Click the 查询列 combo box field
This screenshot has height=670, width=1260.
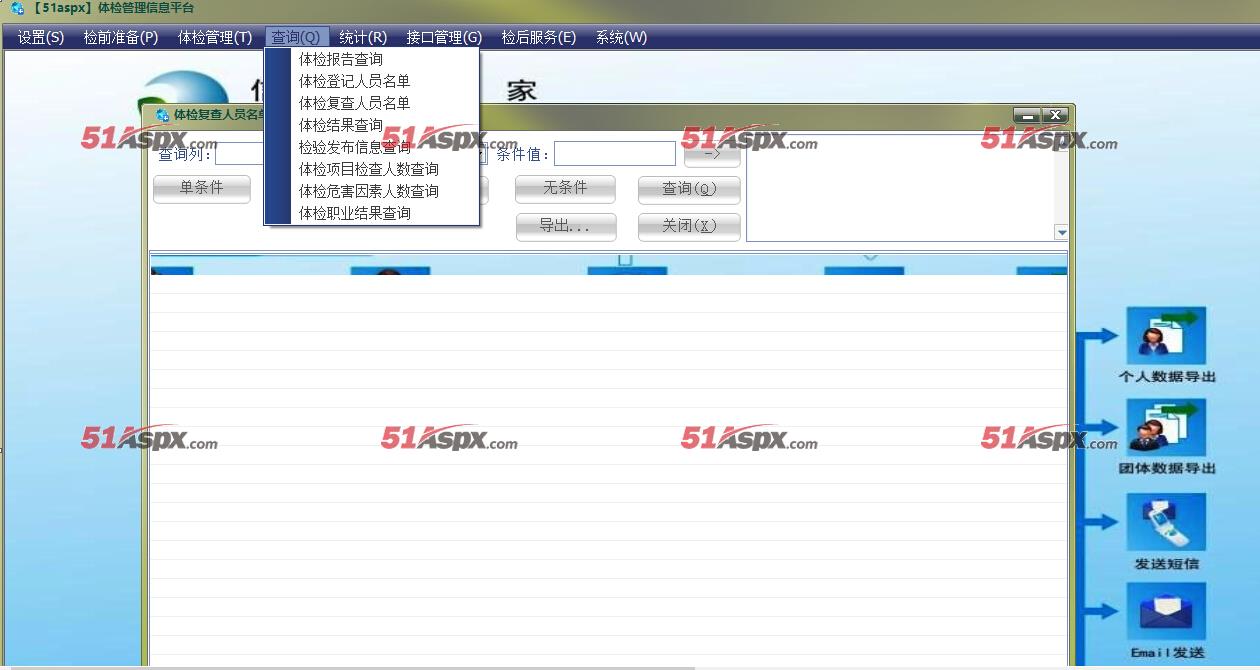(240, 154)
